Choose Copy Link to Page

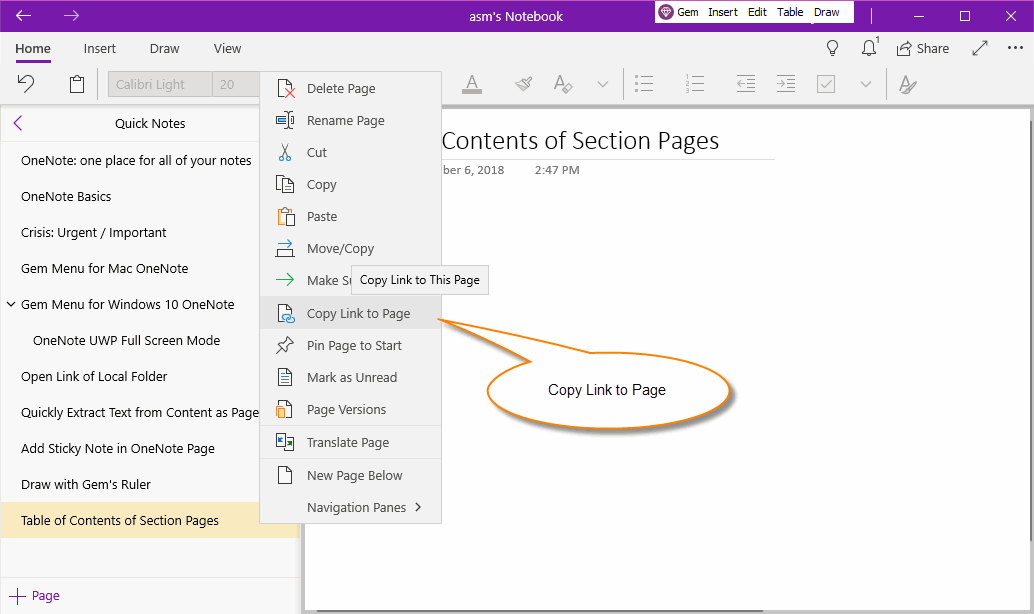coord(350,313)
